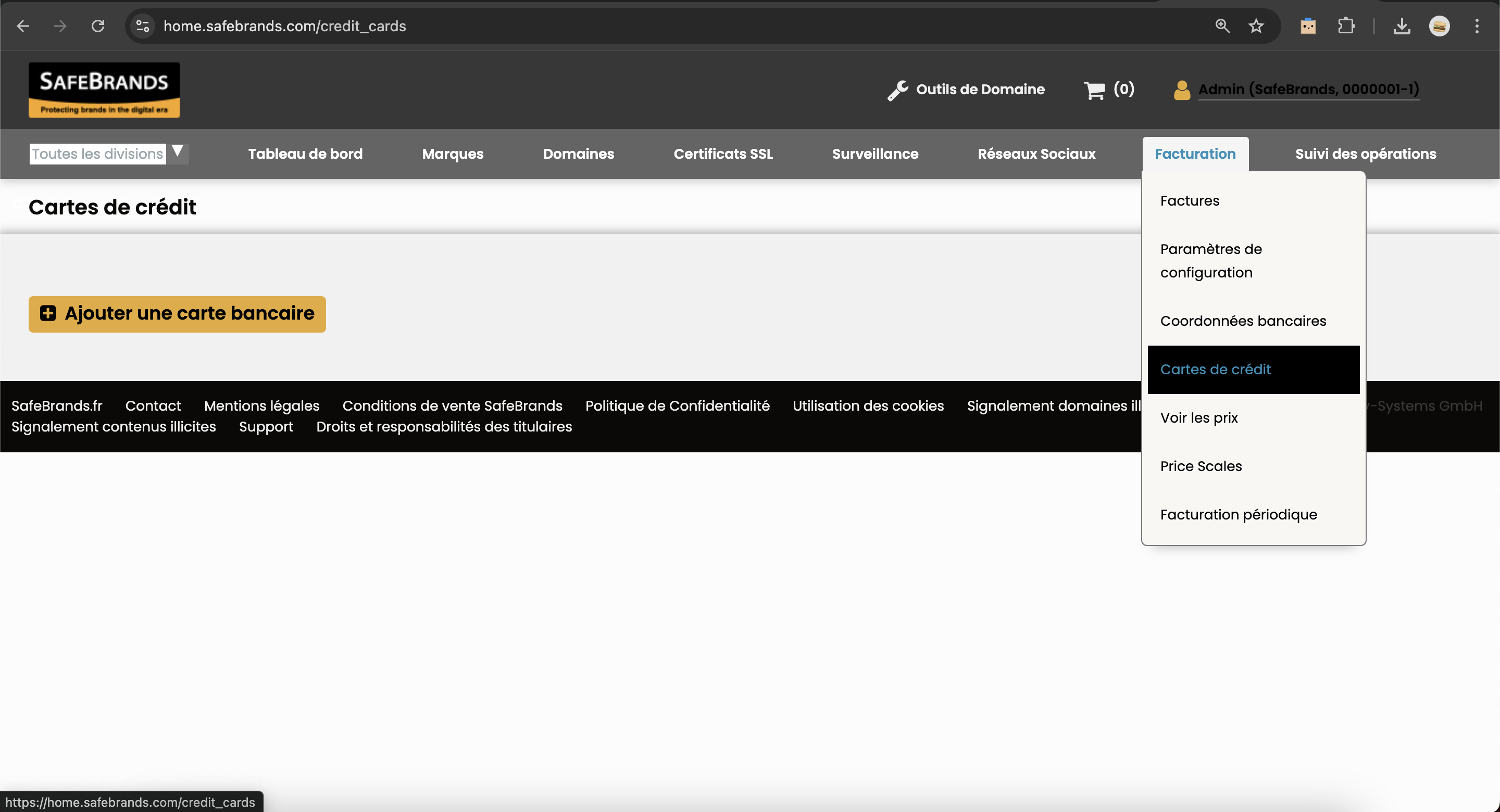
Task: Click the Cartes de crédit page heading
Action: coord(113,207)
